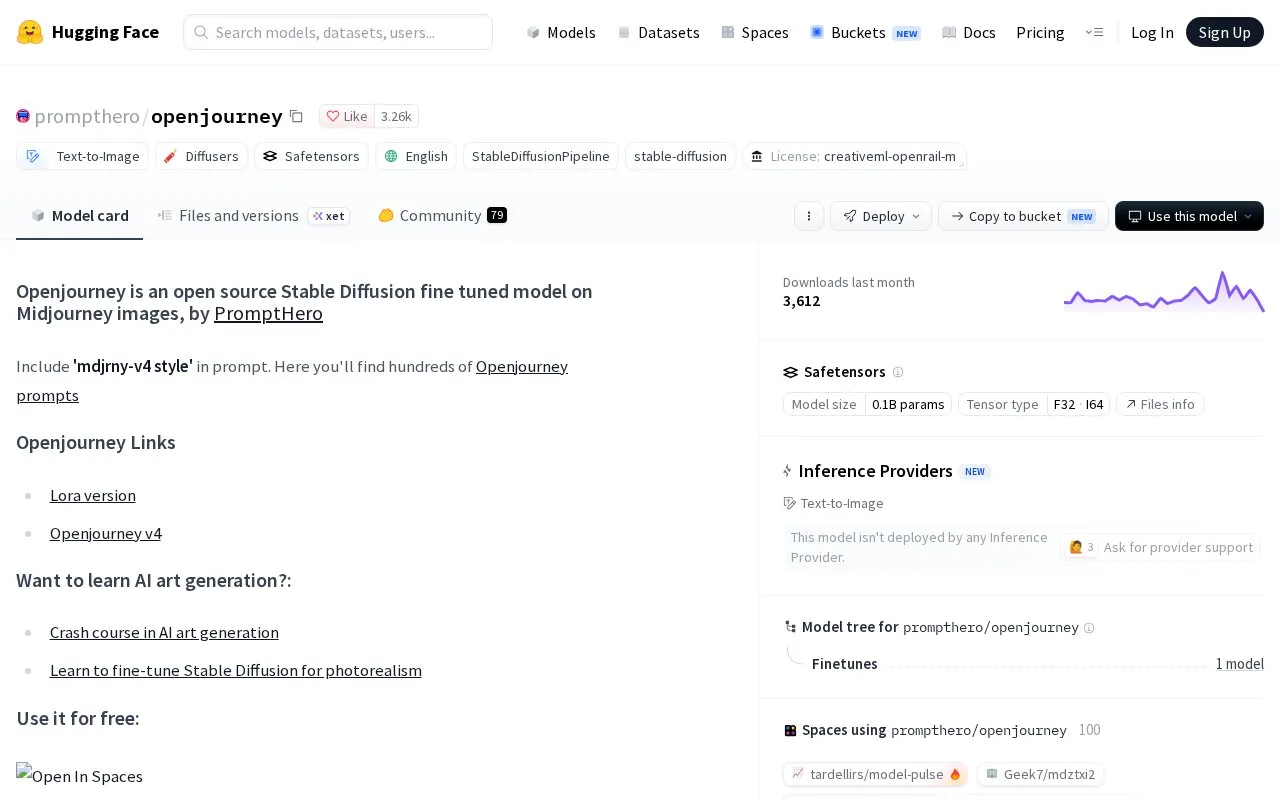Open the prompthero avatar icon
The height and width of the screenshot is (800, 1280).
coord(23,116)
